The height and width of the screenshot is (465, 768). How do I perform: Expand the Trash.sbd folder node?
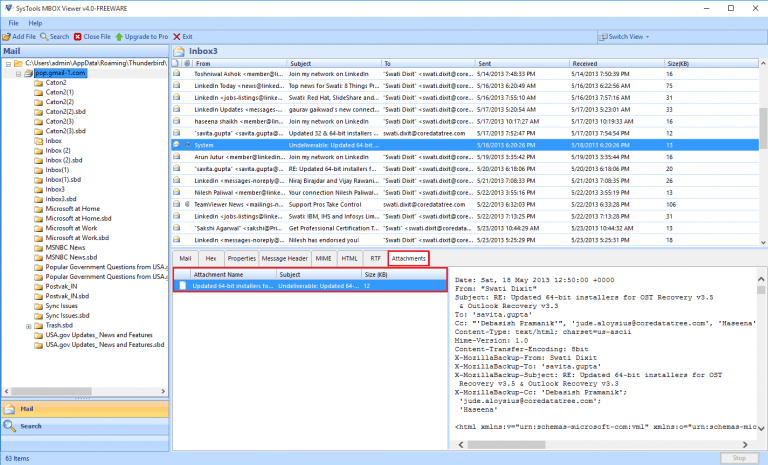29,326
